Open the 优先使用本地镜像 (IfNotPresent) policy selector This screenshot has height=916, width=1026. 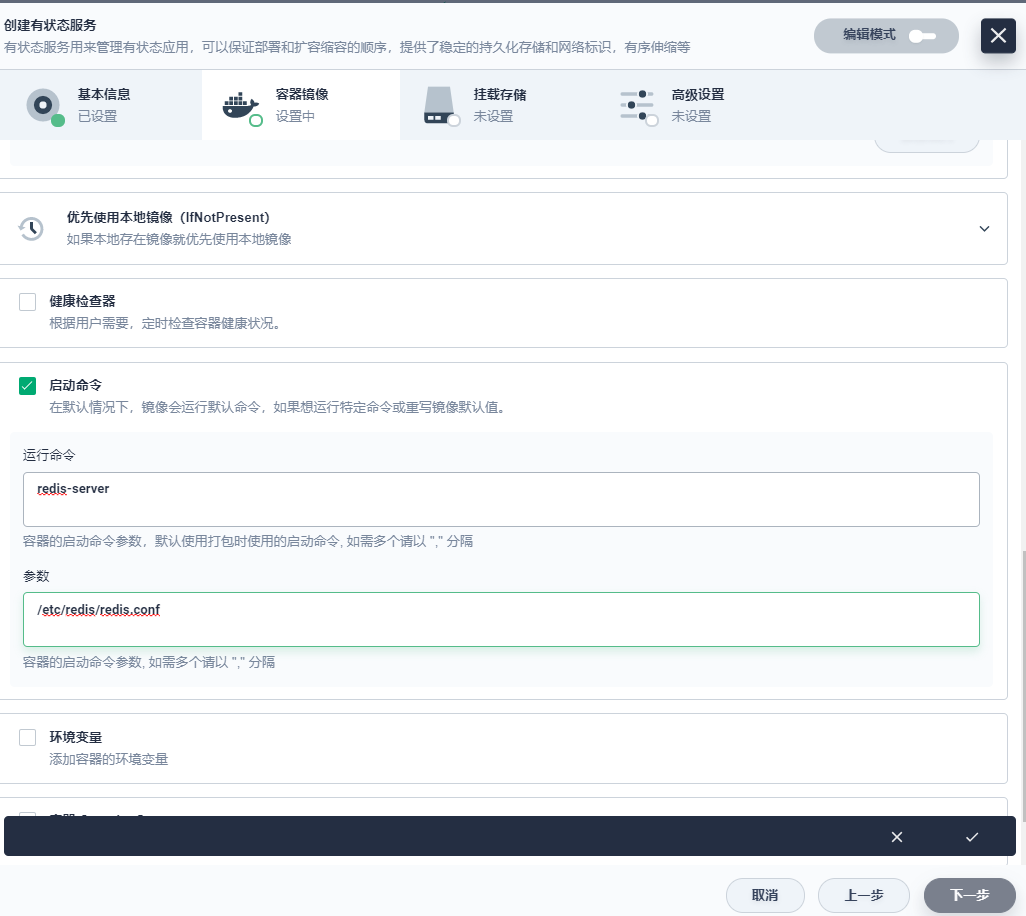pyautogui.click(x=503, y=228)
